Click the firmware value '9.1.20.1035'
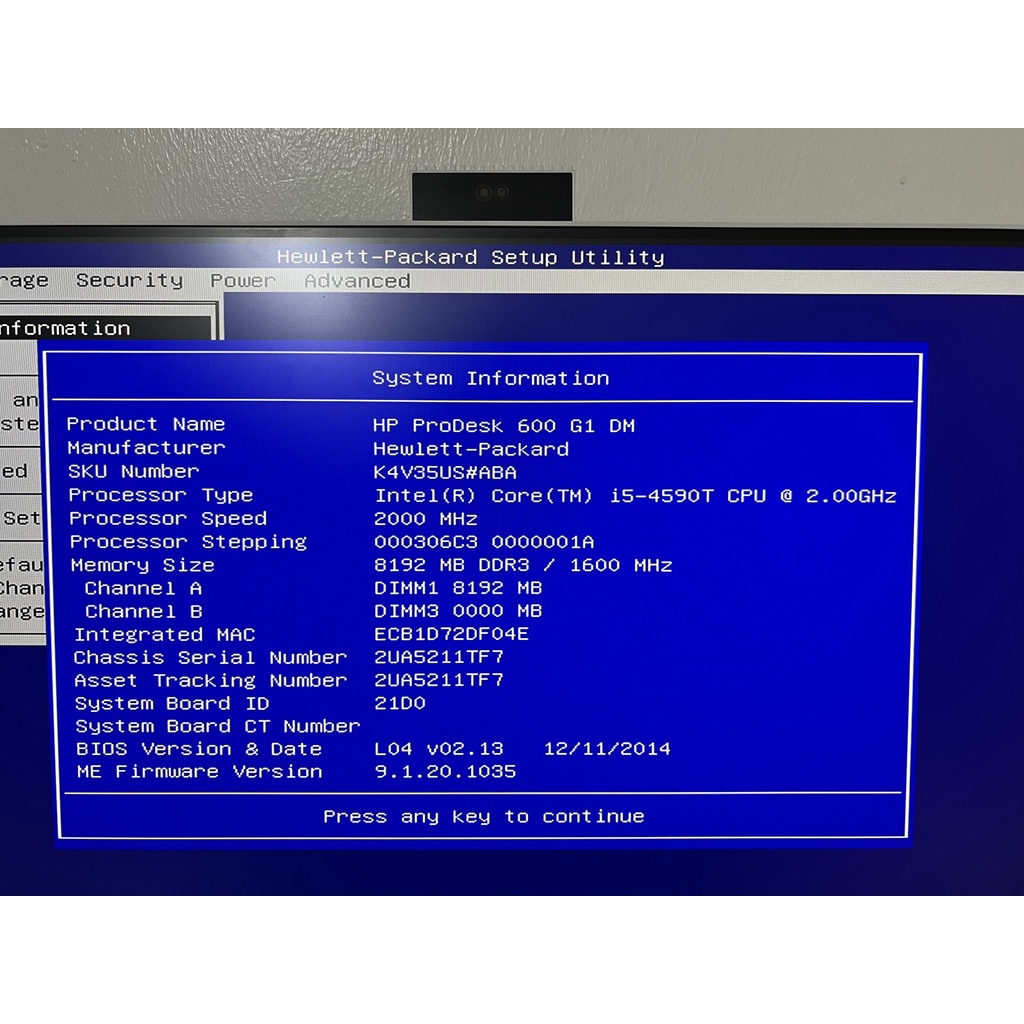Screen dimensions: 1024x1024 pyautogui.click(x=445, y=772)
